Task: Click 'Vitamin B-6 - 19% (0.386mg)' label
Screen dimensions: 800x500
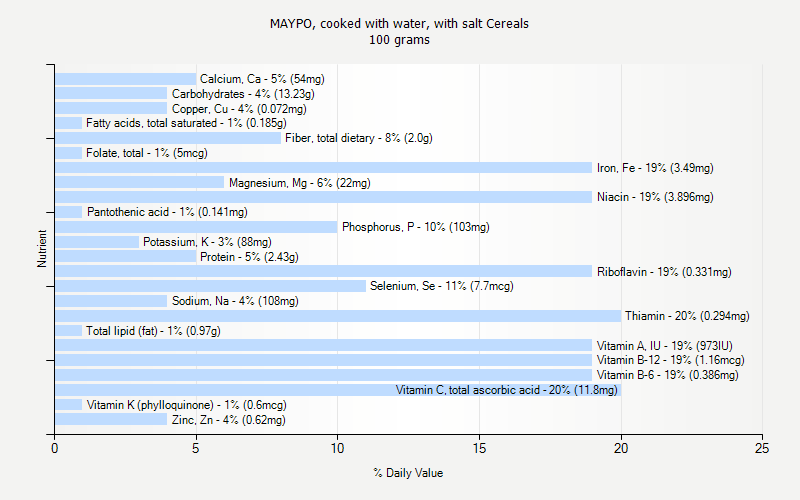Action: (x=667, y=375)
